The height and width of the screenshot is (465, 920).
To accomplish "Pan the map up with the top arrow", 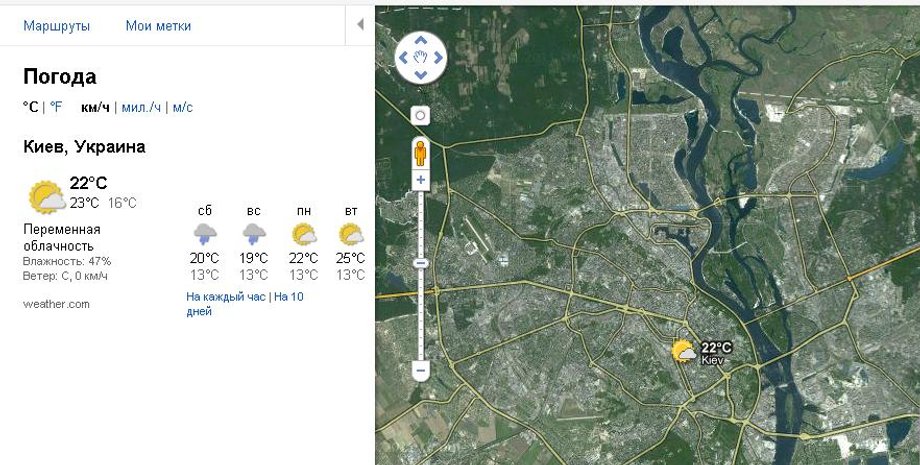I will (x=421, y=41).
